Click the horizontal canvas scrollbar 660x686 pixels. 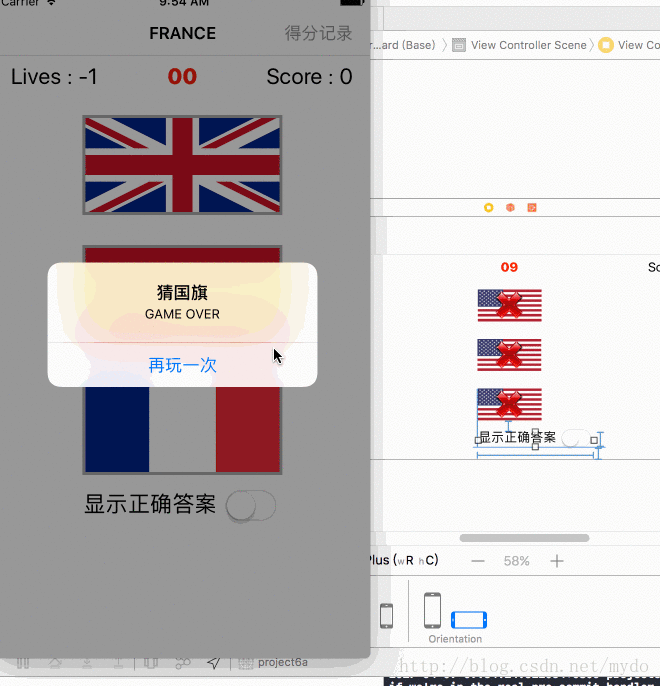pyautogui.click(x=524, y=538)
